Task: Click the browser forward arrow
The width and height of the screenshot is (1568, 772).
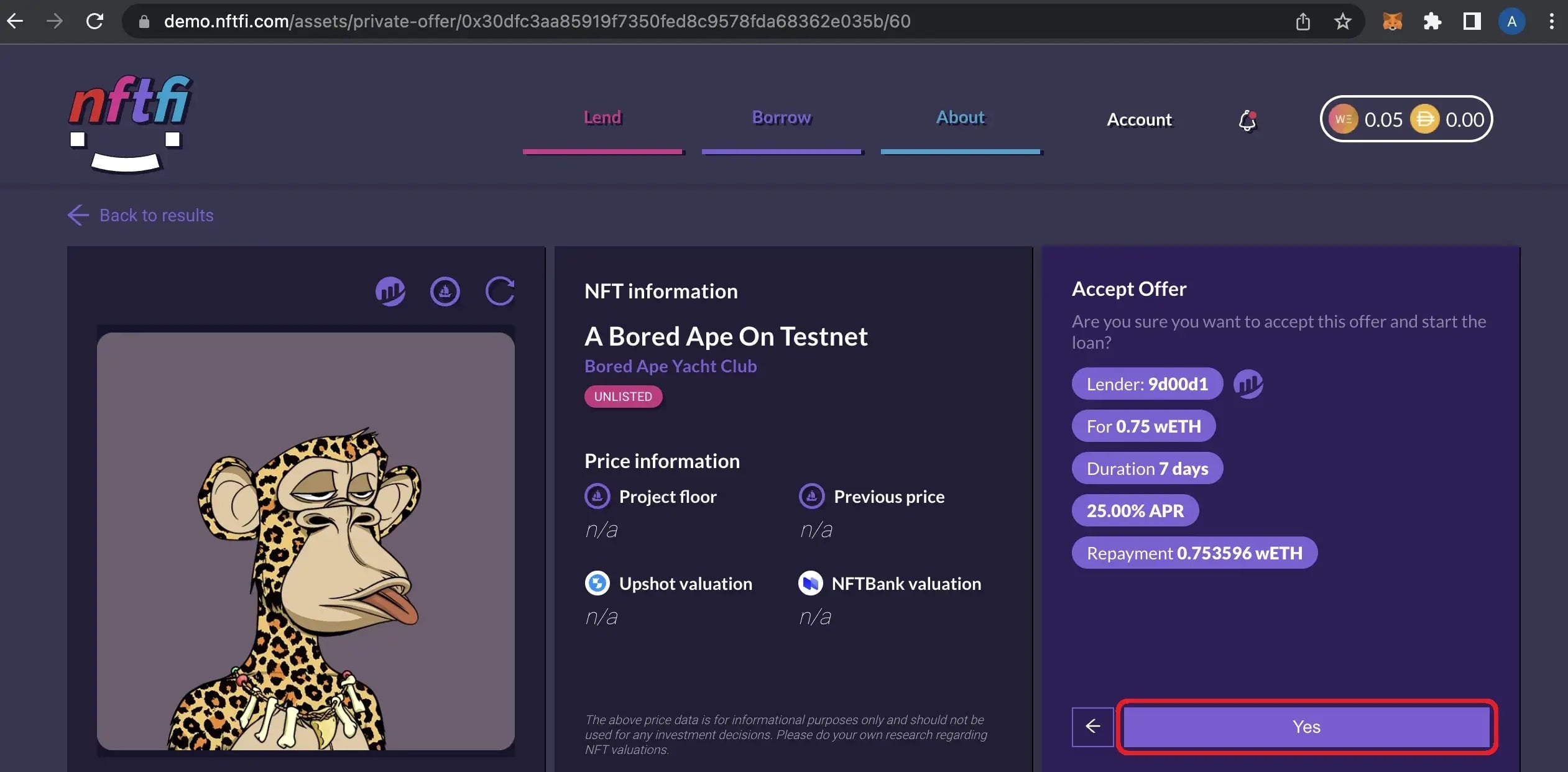Action: coord(55,21)
